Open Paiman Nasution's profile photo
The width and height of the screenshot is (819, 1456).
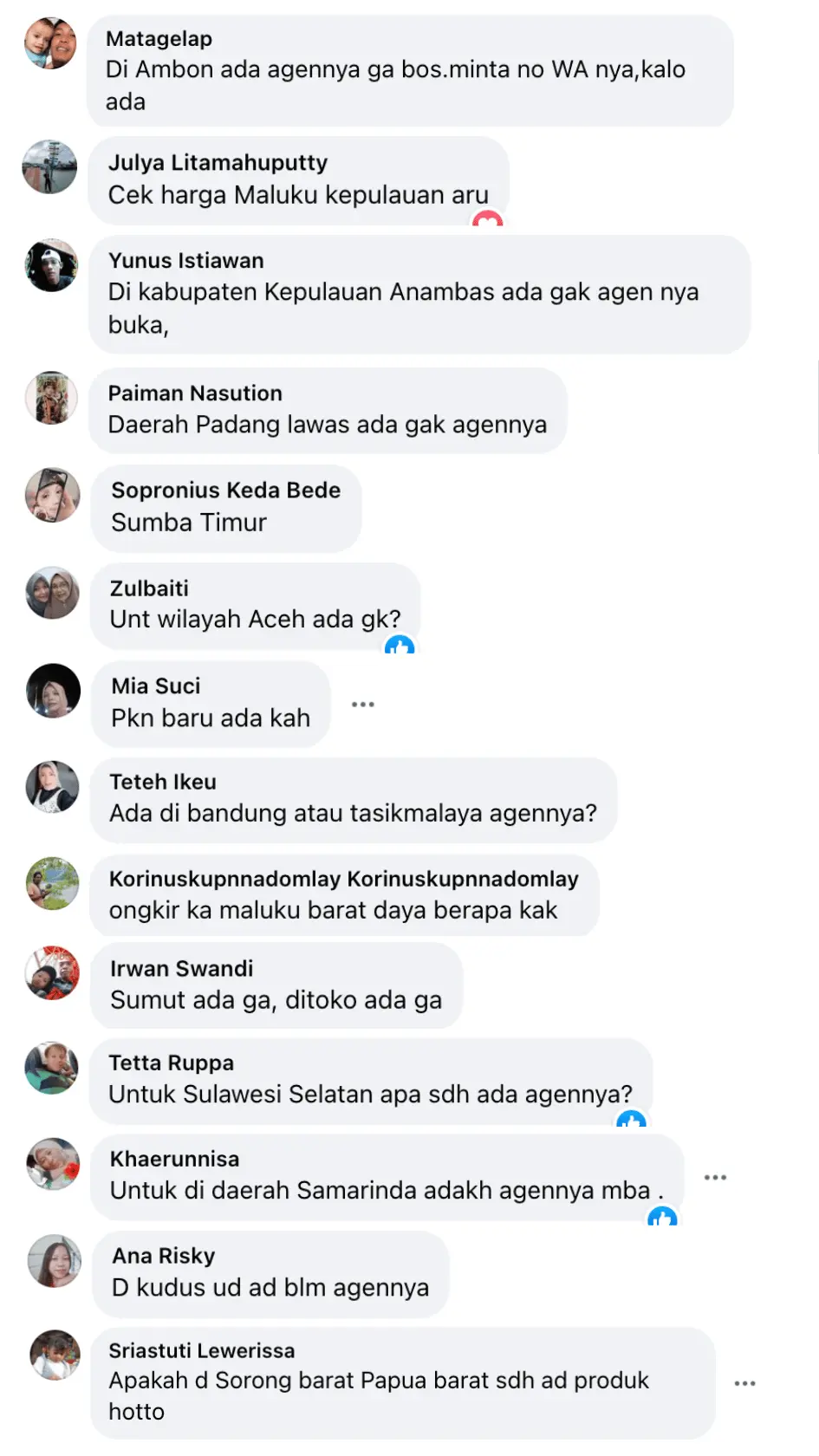(x=52, y=398)
